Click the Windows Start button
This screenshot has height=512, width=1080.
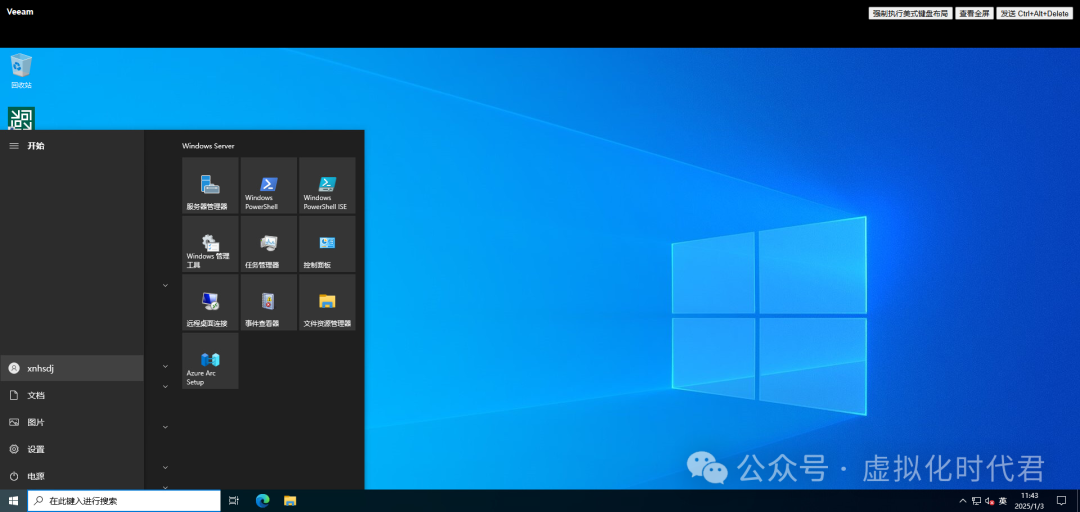[x=13, y=501]
